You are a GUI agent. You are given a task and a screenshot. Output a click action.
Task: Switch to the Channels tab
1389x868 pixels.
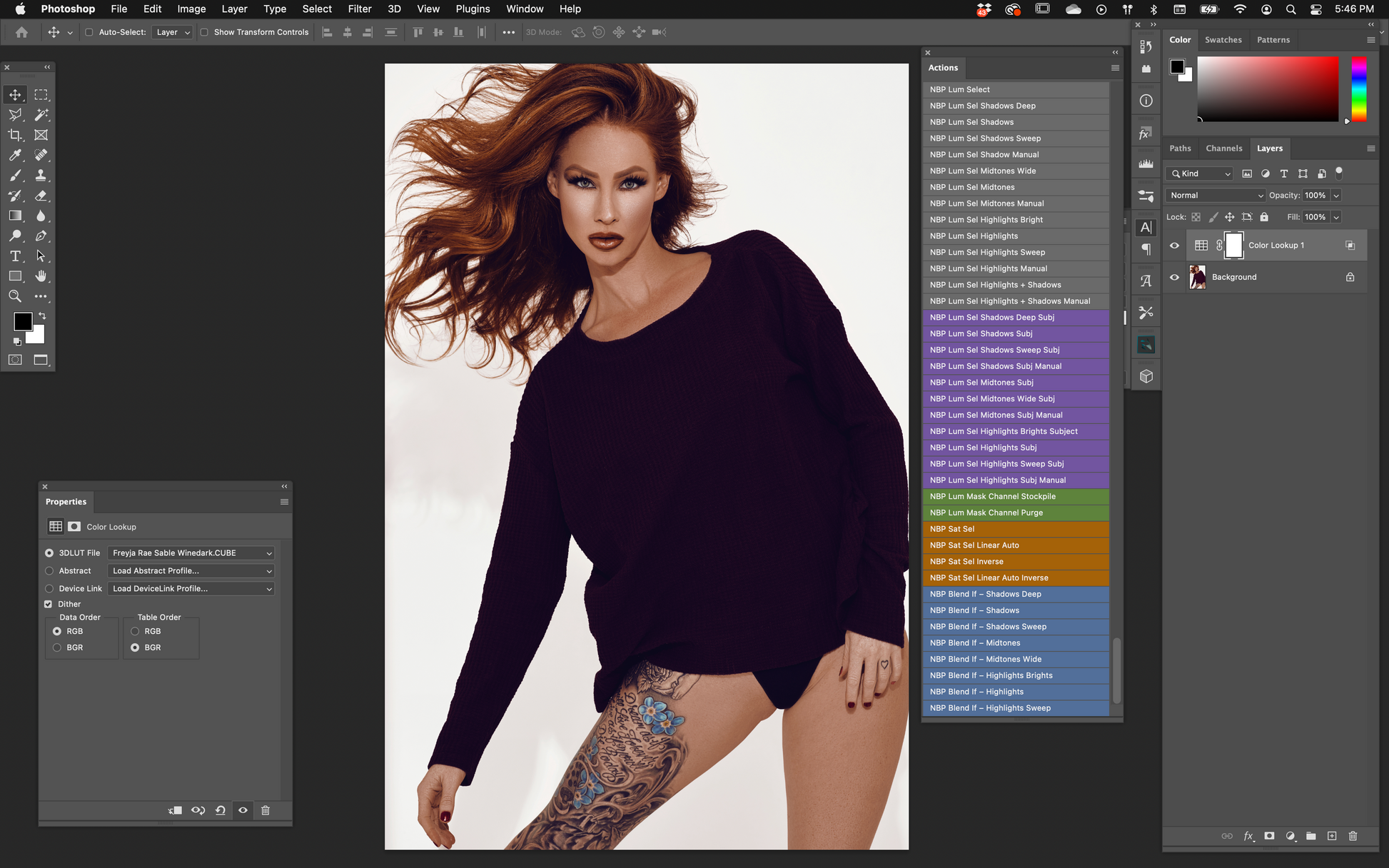point(1224,148)
